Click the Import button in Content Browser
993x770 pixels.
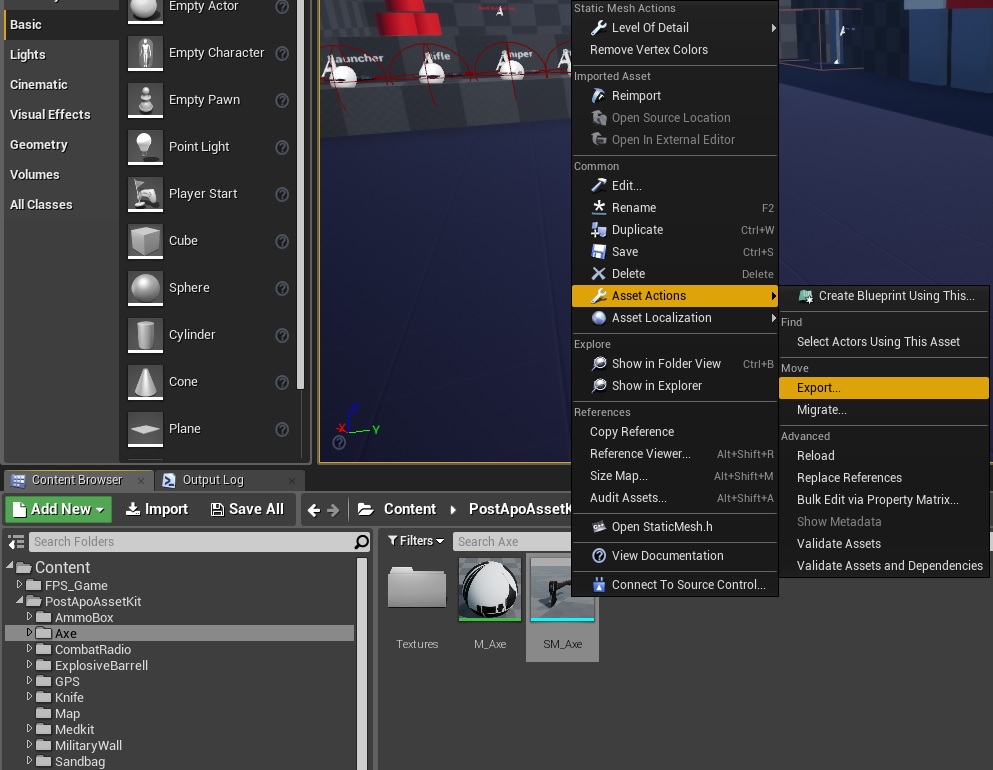coord(157,509)
